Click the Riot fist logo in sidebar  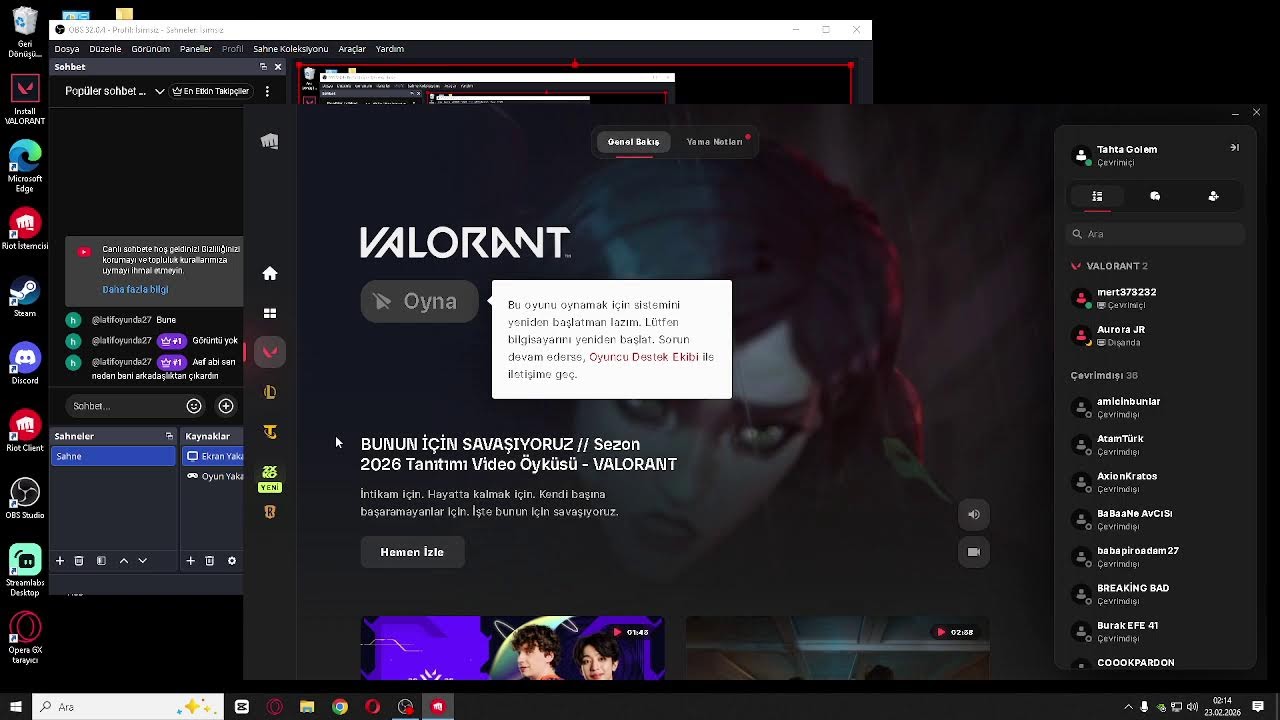[269, 141]
